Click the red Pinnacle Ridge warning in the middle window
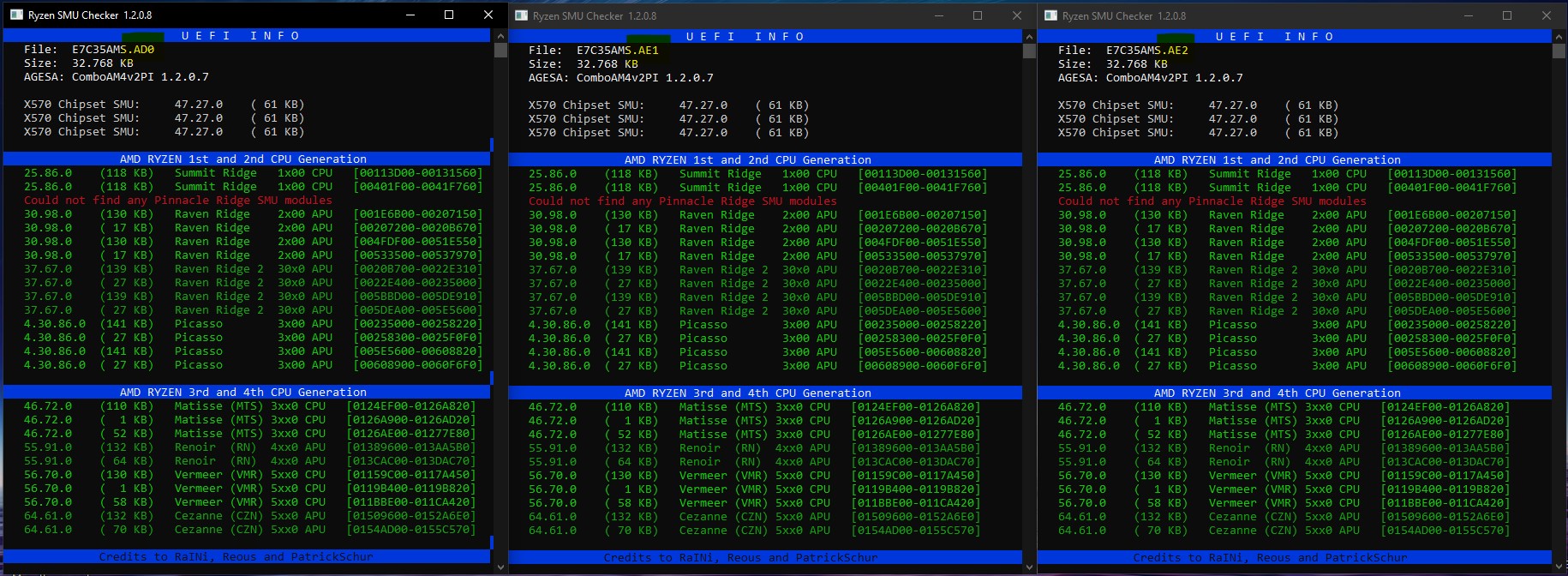Image resolution: width=1568 pixels, height=576 pixels. pos(683,201)
